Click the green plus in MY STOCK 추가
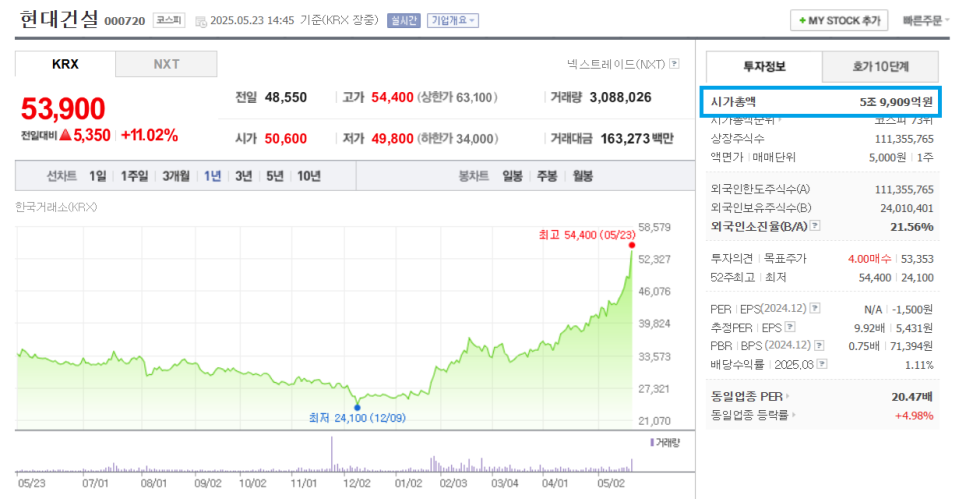 (x=802, y=21)
